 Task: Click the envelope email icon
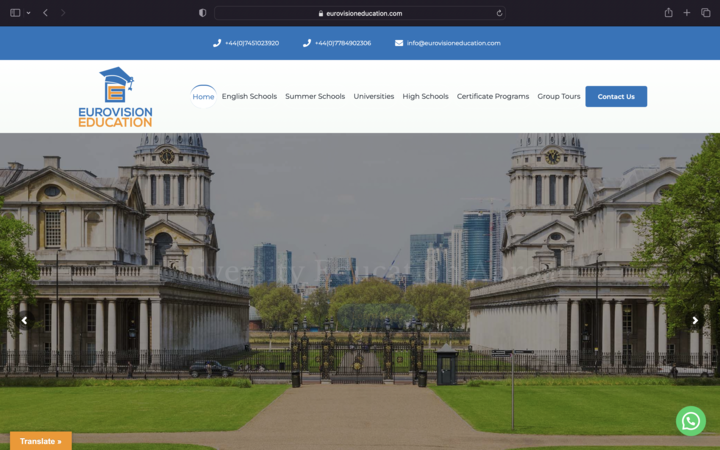pyautogui.click(x=399, y=43)
